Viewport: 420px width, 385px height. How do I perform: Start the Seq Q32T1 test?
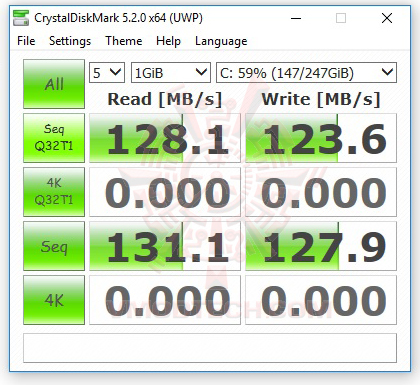coord(54,138)
